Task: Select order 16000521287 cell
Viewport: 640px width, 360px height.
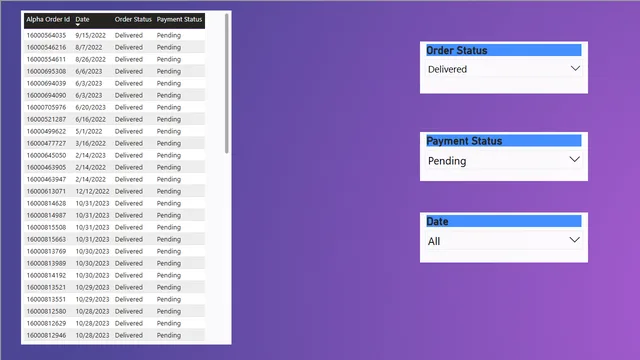Action: [x=46, y=120]
